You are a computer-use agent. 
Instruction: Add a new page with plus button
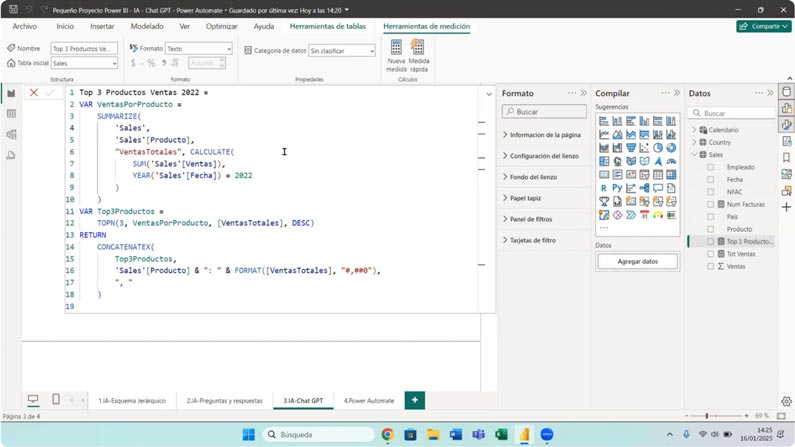tap(414, 400)
